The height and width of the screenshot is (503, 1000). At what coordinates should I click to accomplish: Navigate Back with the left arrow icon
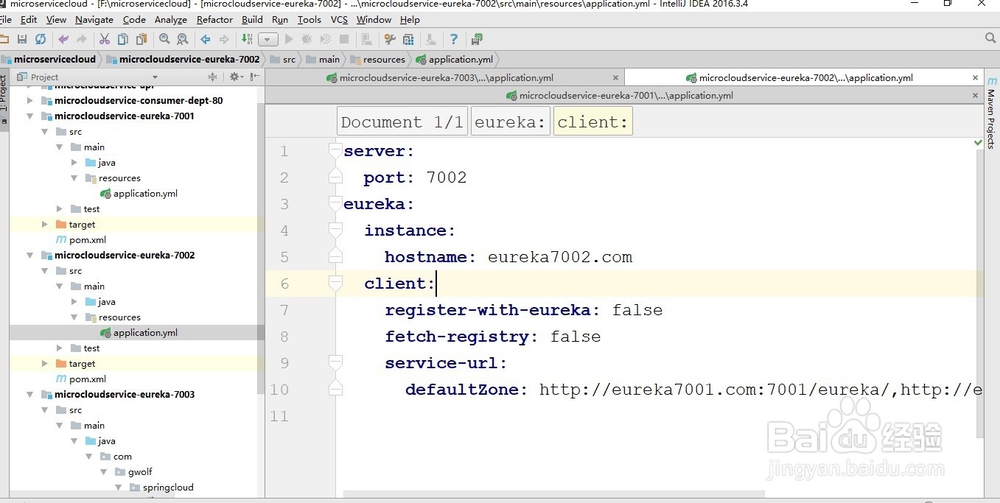[205, 40]
